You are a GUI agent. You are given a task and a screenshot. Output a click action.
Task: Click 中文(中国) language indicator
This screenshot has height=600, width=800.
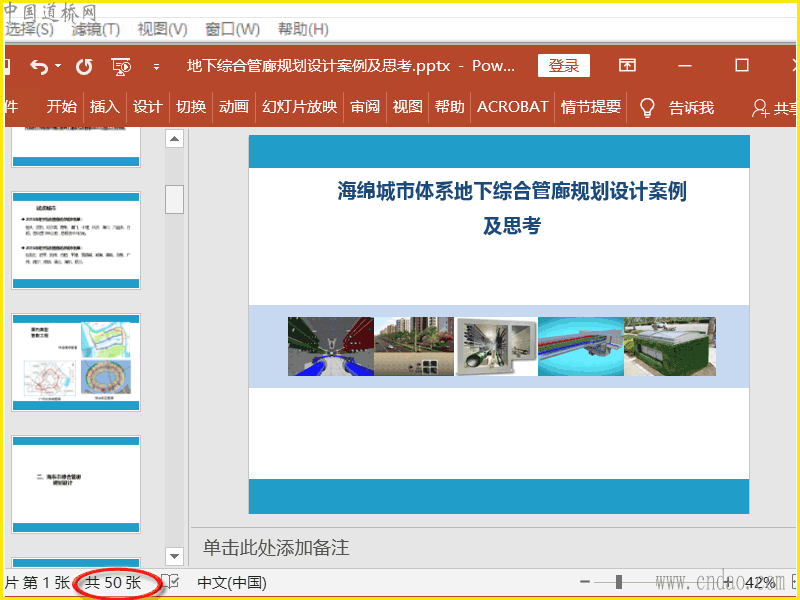[x=232, y=583]
